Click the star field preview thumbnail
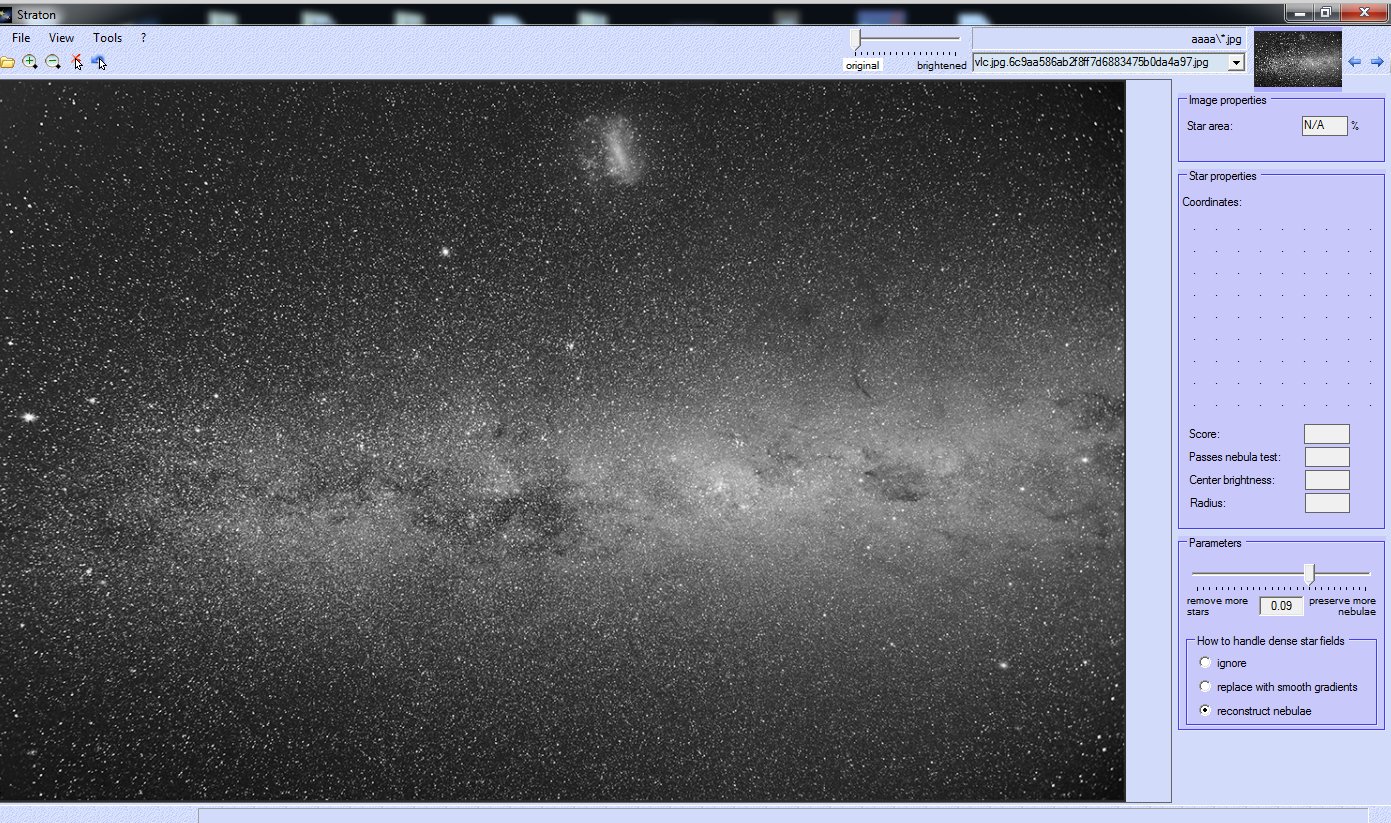Viewport: 1391px width, 823px height. coord(1298,60)
